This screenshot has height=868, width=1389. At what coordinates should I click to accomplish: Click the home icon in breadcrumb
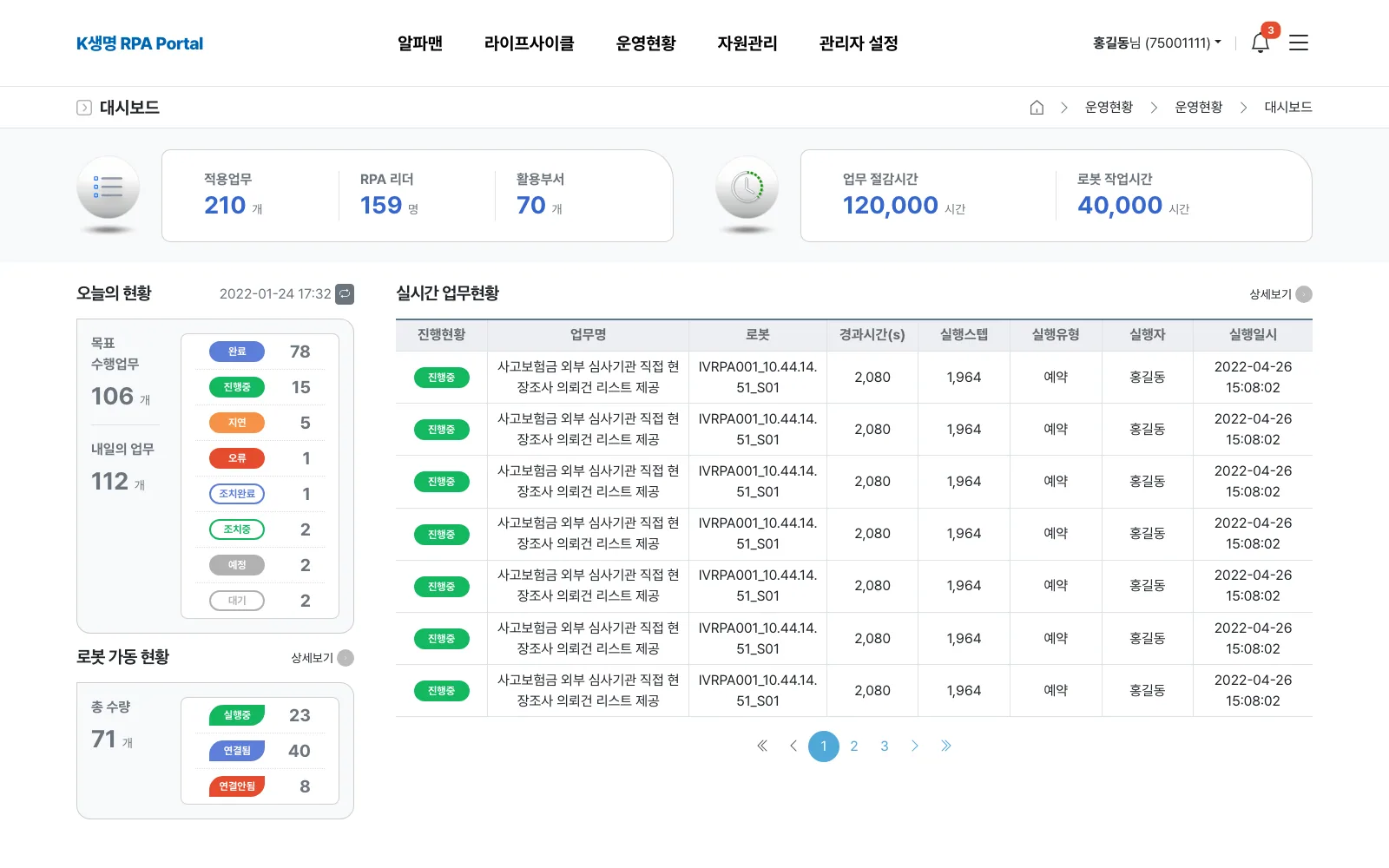click(x=1037, y=108)
